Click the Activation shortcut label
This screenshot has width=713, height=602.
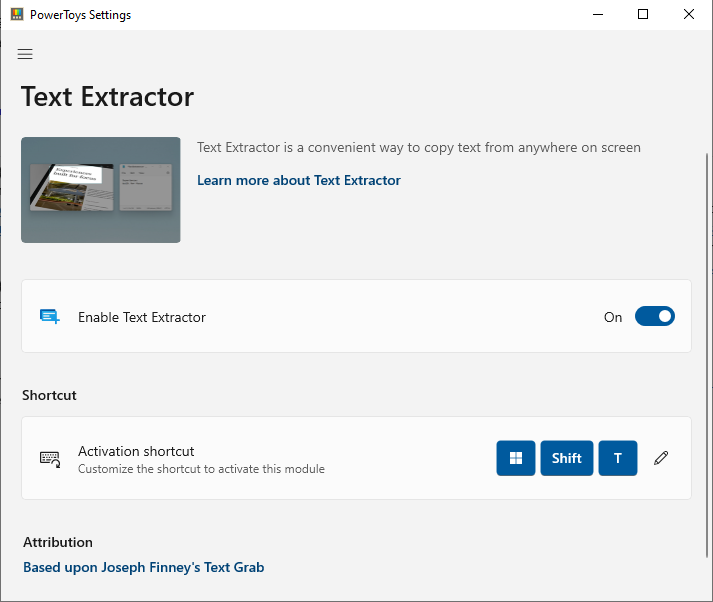tap(136, 451)
